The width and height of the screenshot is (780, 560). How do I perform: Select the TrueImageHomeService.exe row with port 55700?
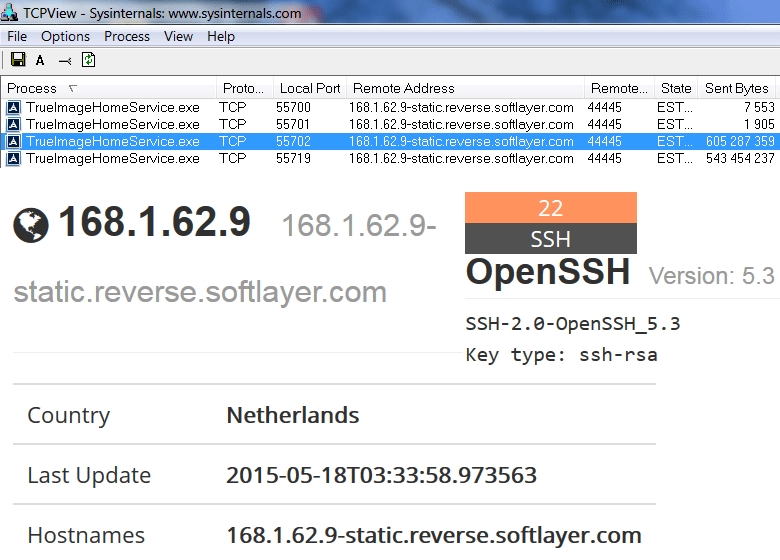click(390, 107)
